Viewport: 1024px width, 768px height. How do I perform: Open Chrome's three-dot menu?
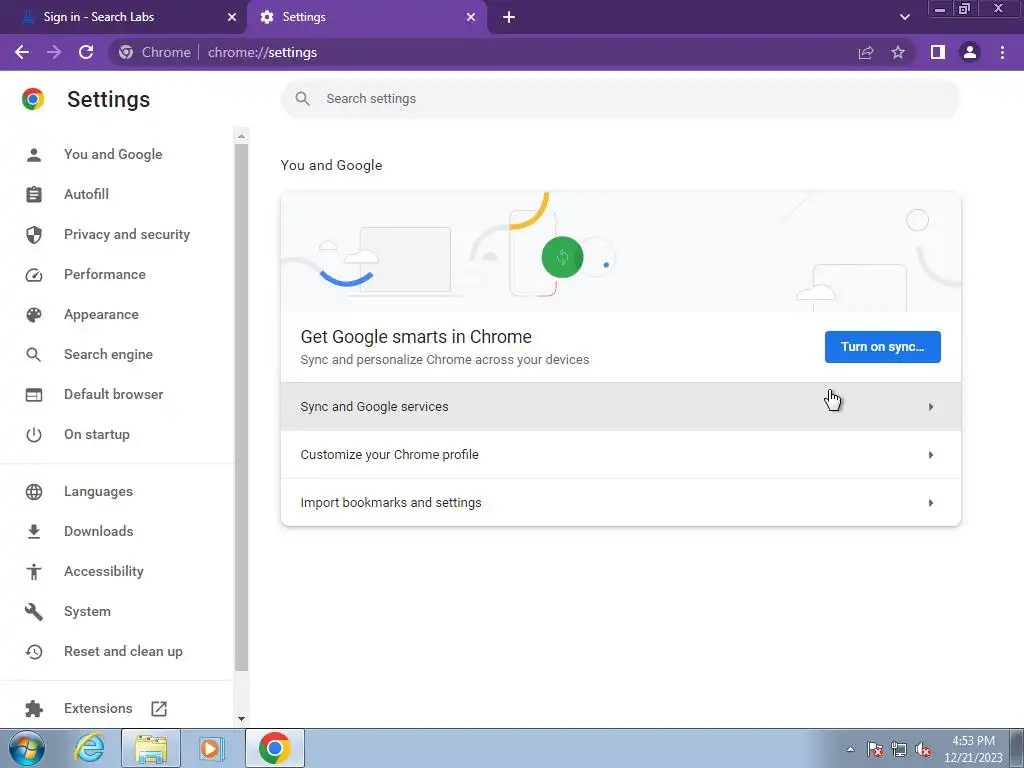pyautogui.click(x=1002, y=52)
